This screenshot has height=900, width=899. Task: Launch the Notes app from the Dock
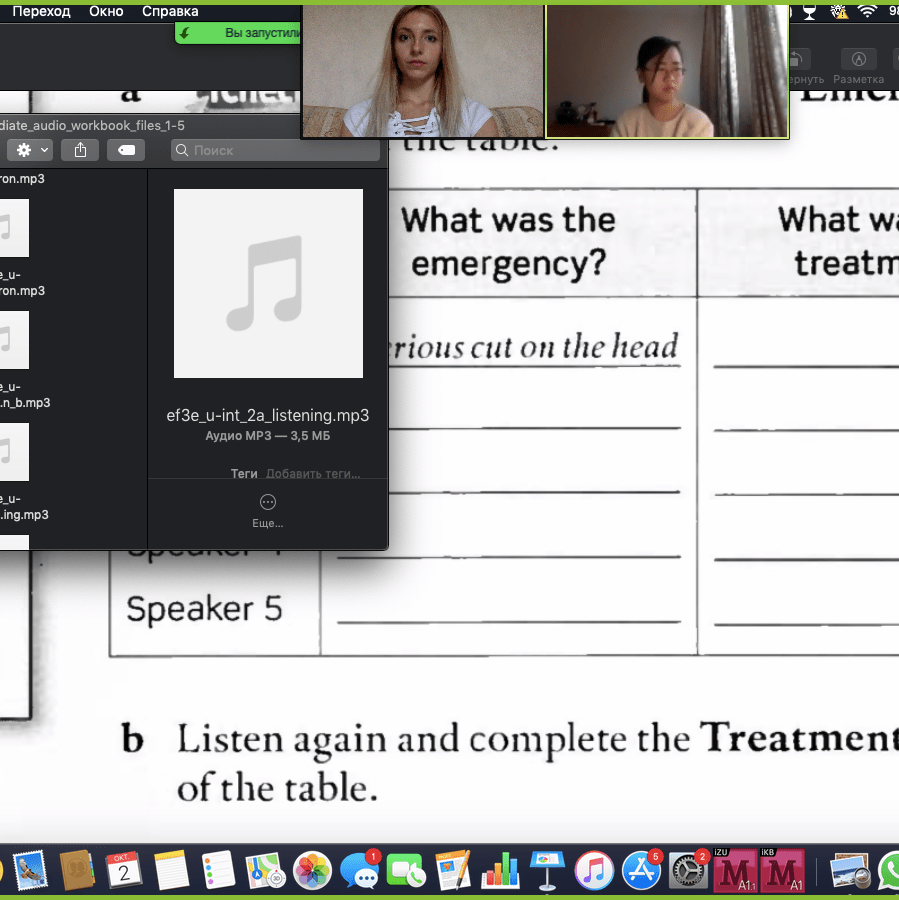coord(171,870)
